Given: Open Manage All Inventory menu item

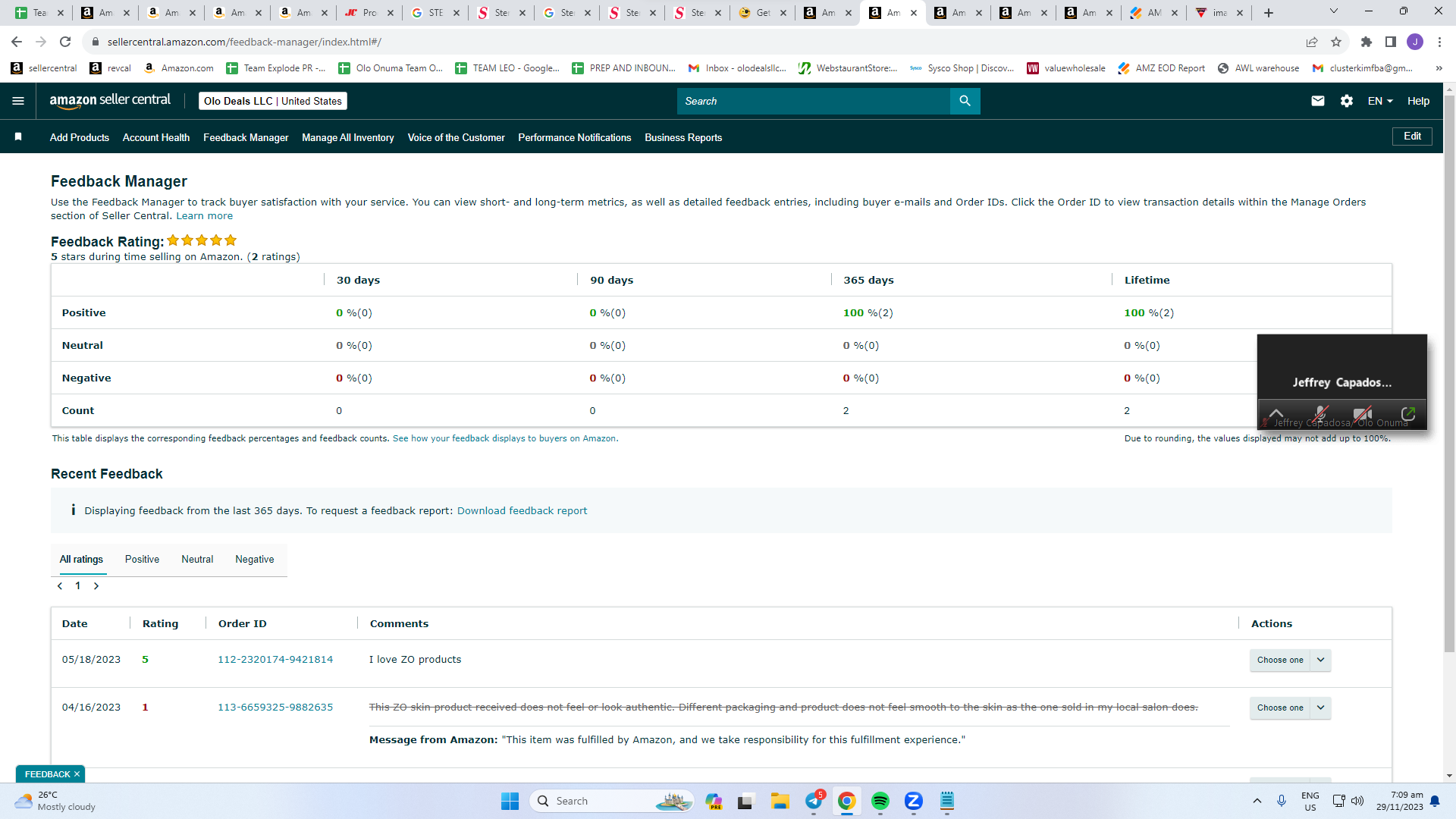Looking at the screenshot, I should pyautogui.click(x=348, y=137).
